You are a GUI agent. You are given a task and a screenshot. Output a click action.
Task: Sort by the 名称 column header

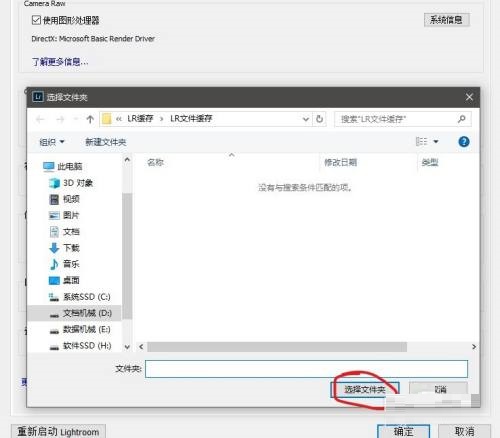coord(156,162)
